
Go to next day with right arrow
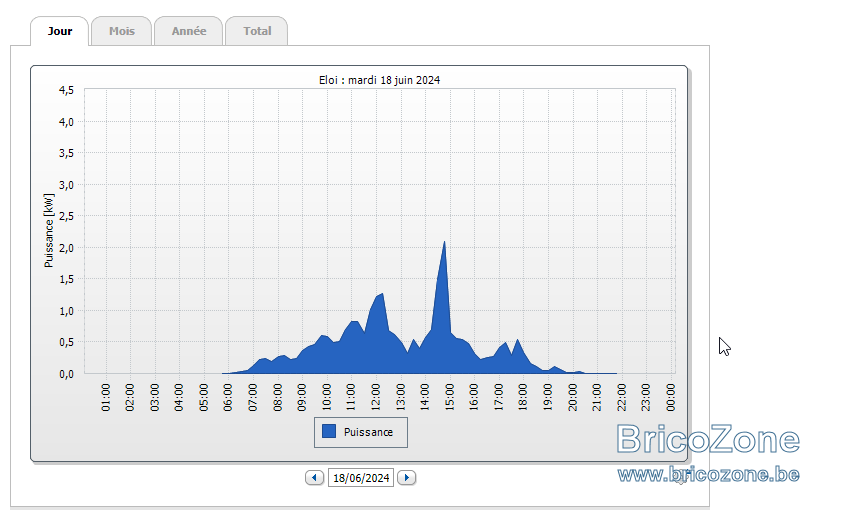[x=406, y=478]
